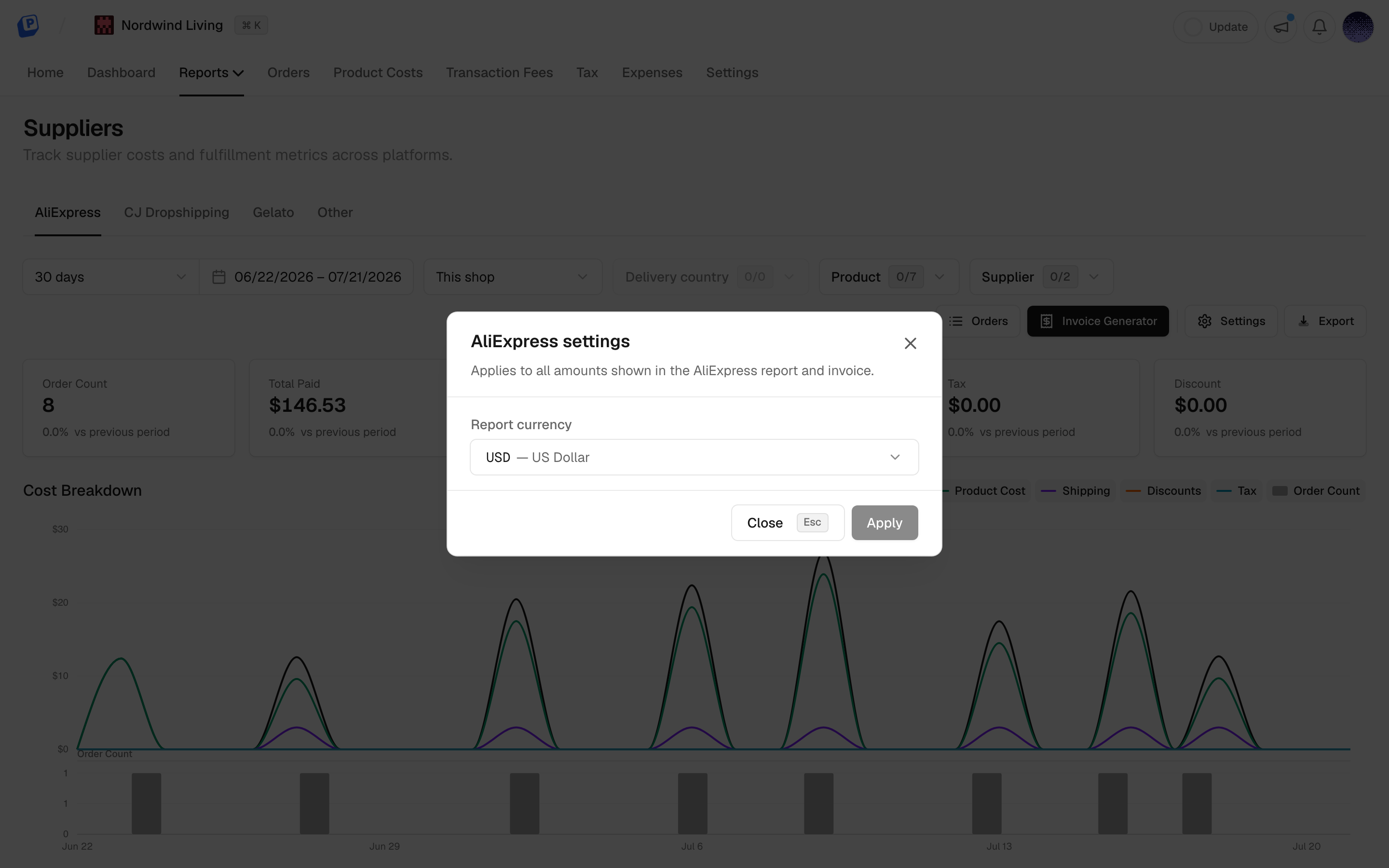1389x868 pixels.
Task: Open Settings in top navigation
Action: (732, 72)
